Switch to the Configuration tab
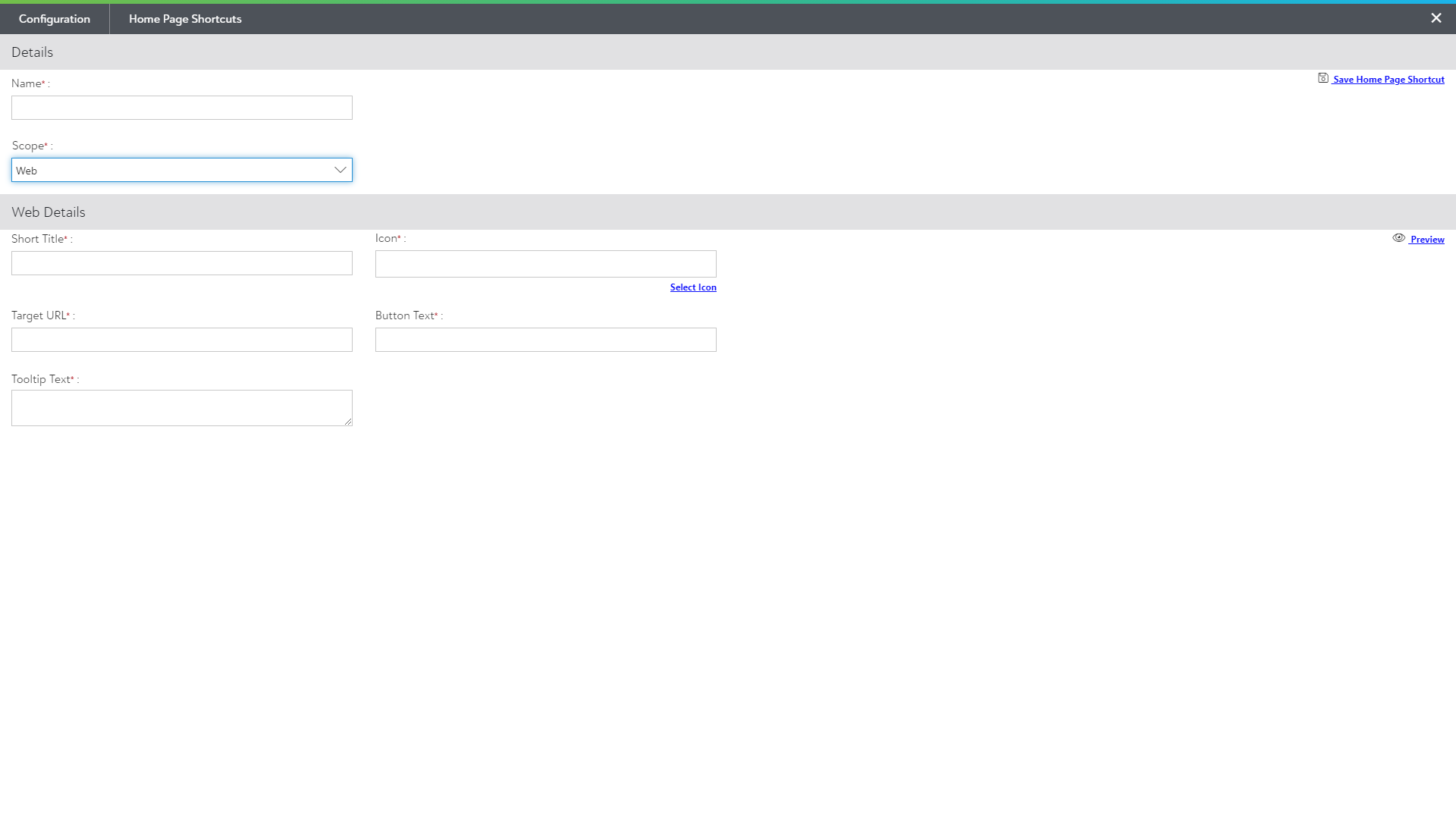 (55, 19)
